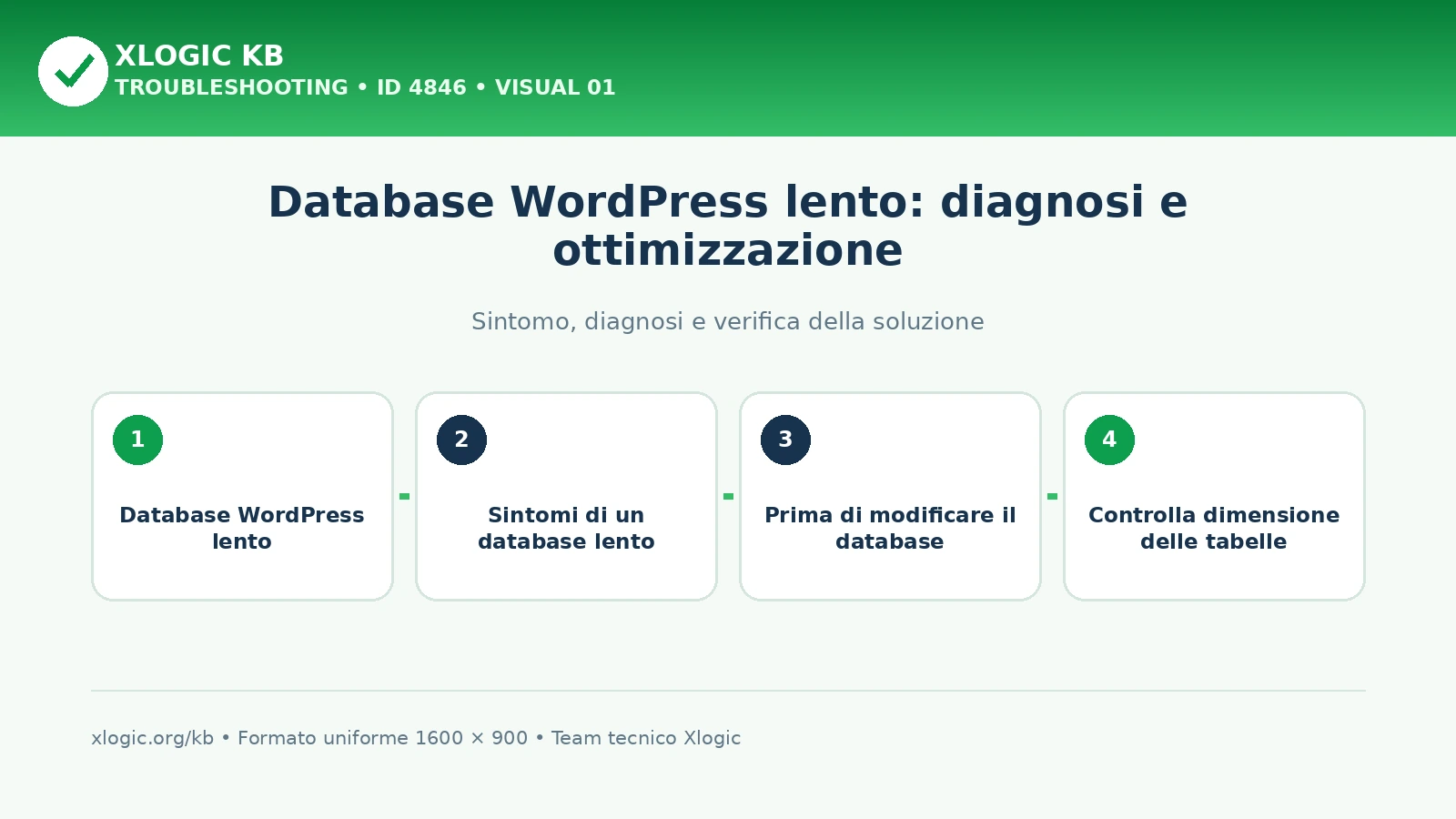Open the card Sintomi di un database lento

point(566,496)
